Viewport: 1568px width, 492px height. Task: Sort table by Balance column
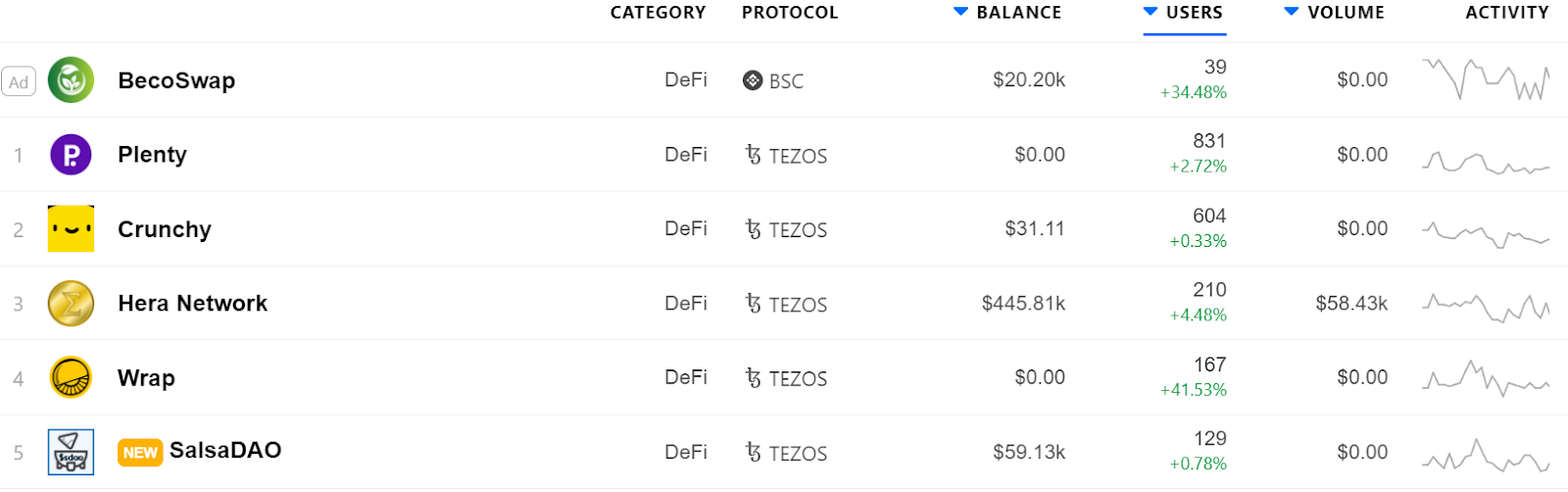(x=1017, y=13)
